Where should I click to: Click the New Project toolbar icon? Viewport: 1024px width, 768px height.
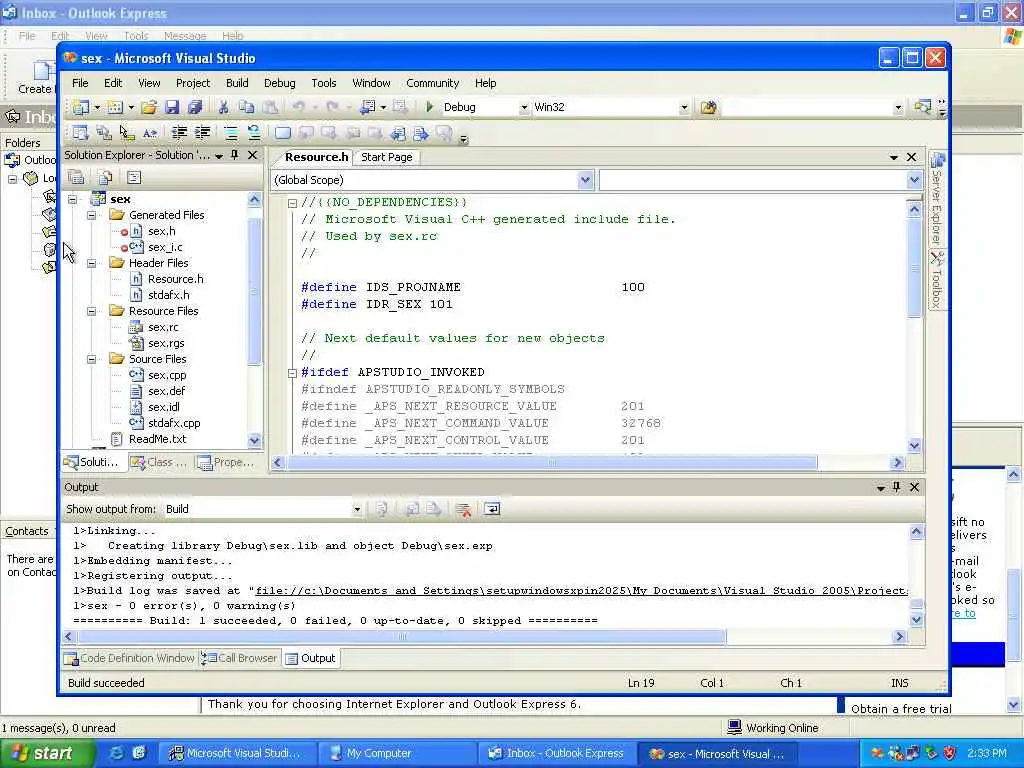[81, 107]
